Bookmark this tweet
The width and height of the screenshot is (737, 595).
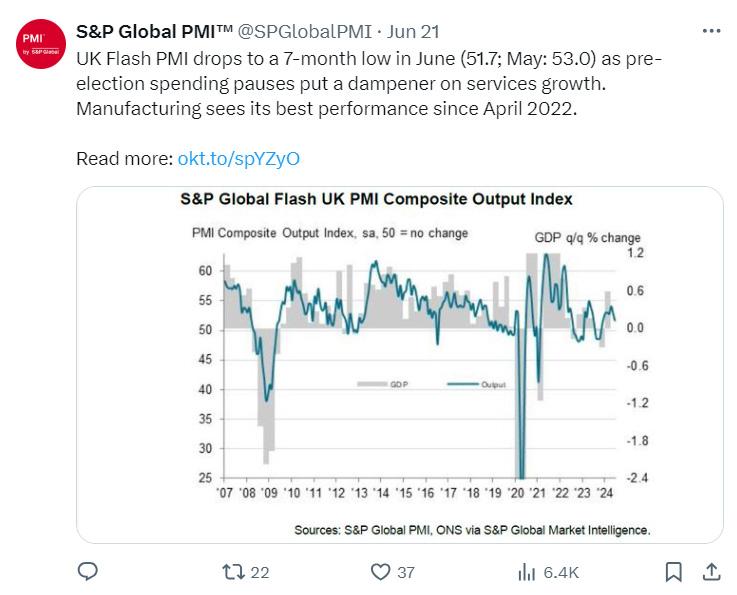click(673, 572)
